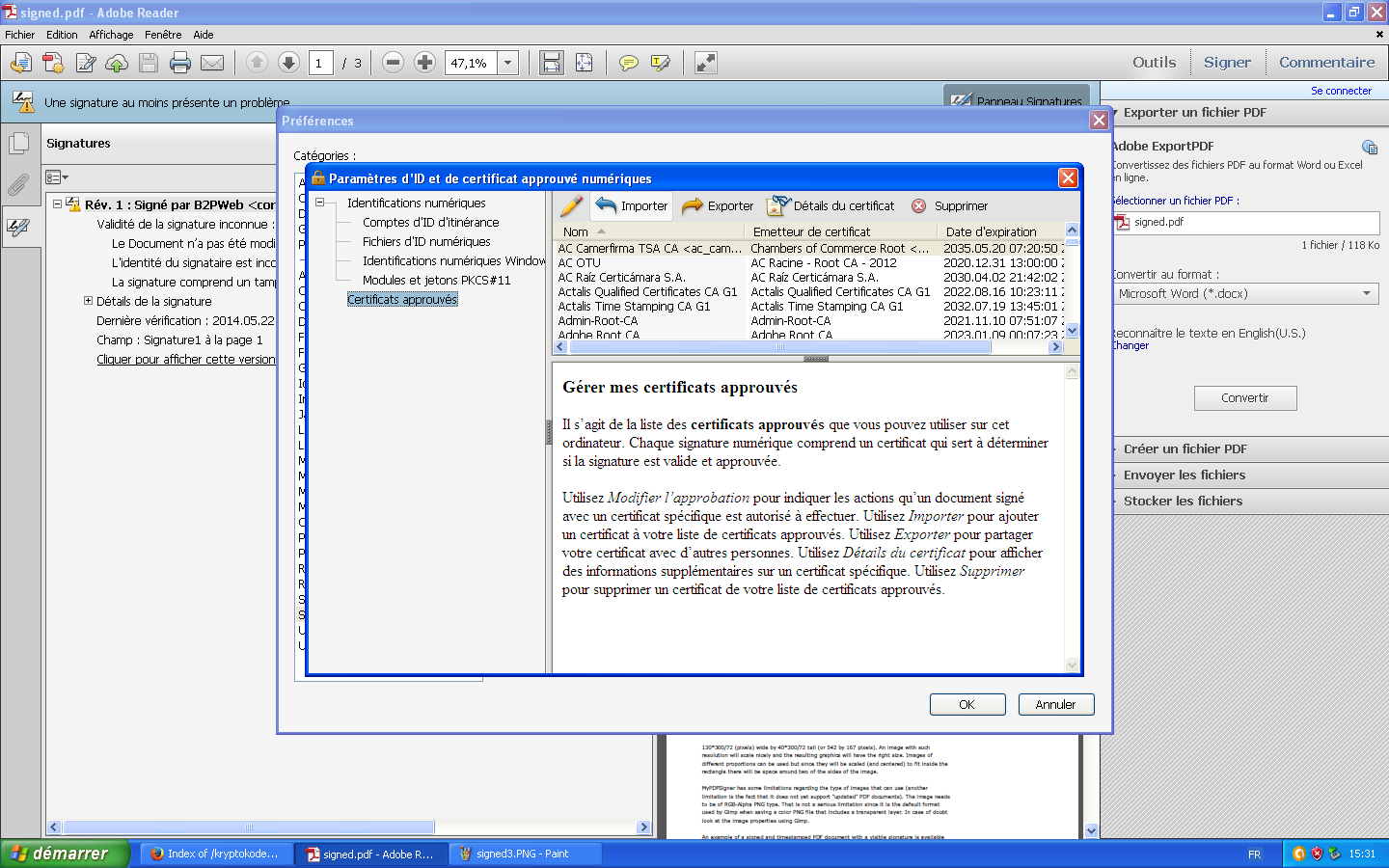The height and width of the screenshot is (868, 1389).
Task: Open the attachments paperclip panel
Action: click(x=18, y=184)
